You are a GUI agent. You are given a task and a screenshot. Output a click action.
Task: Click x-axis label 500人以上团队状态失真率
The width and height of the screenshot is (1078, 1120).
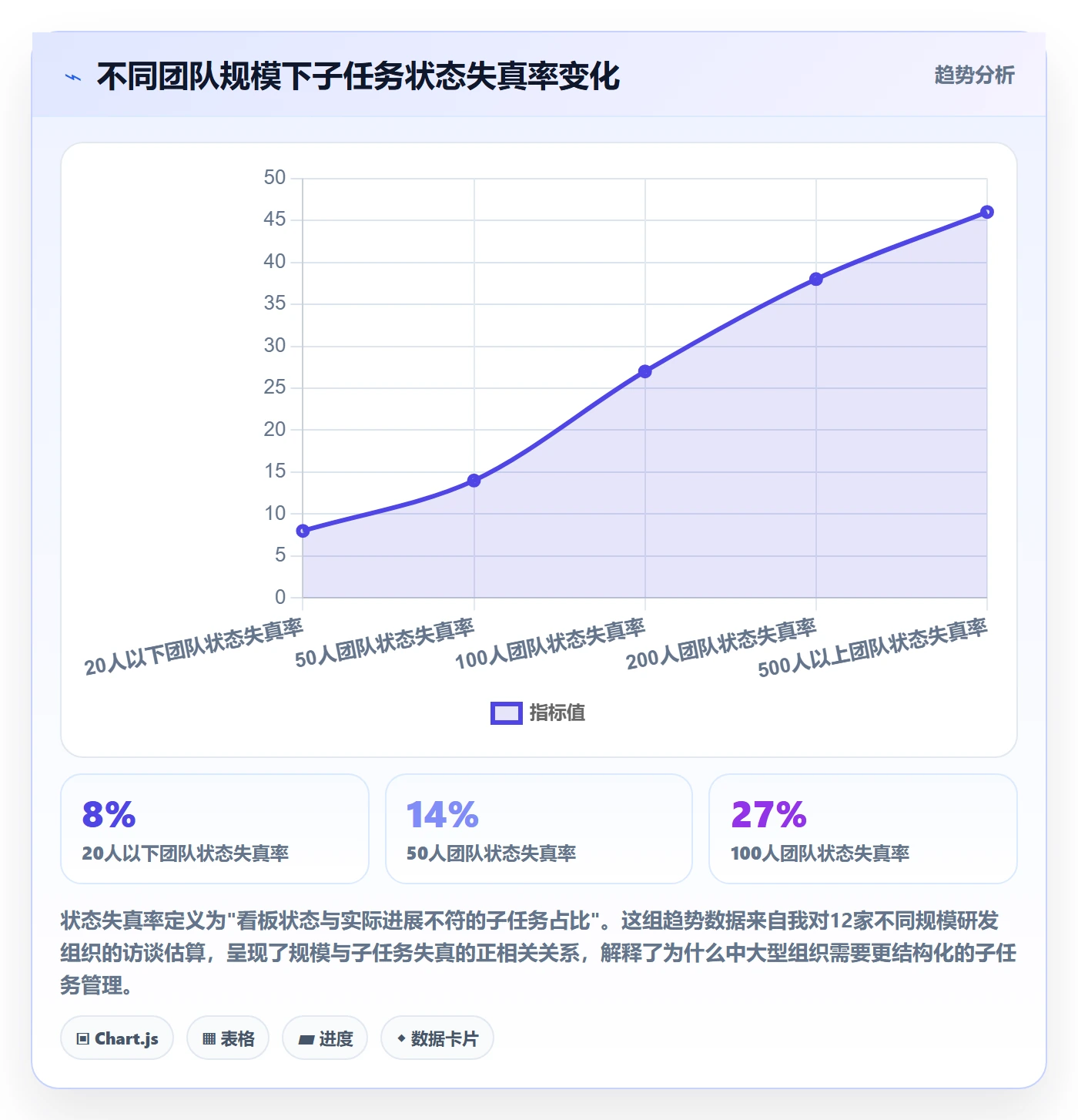click(872, 647)
